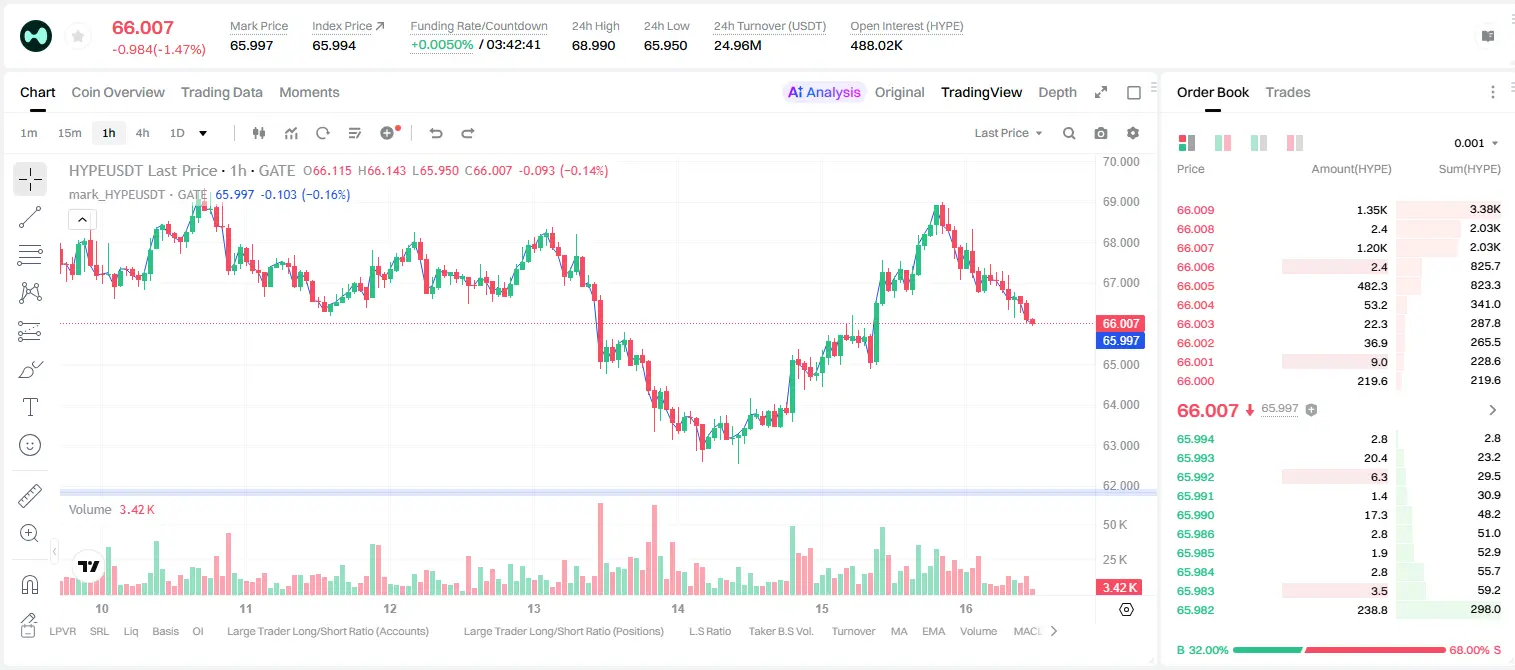Toggle the chart layout square checkbox

click(x=1134, y=92)
